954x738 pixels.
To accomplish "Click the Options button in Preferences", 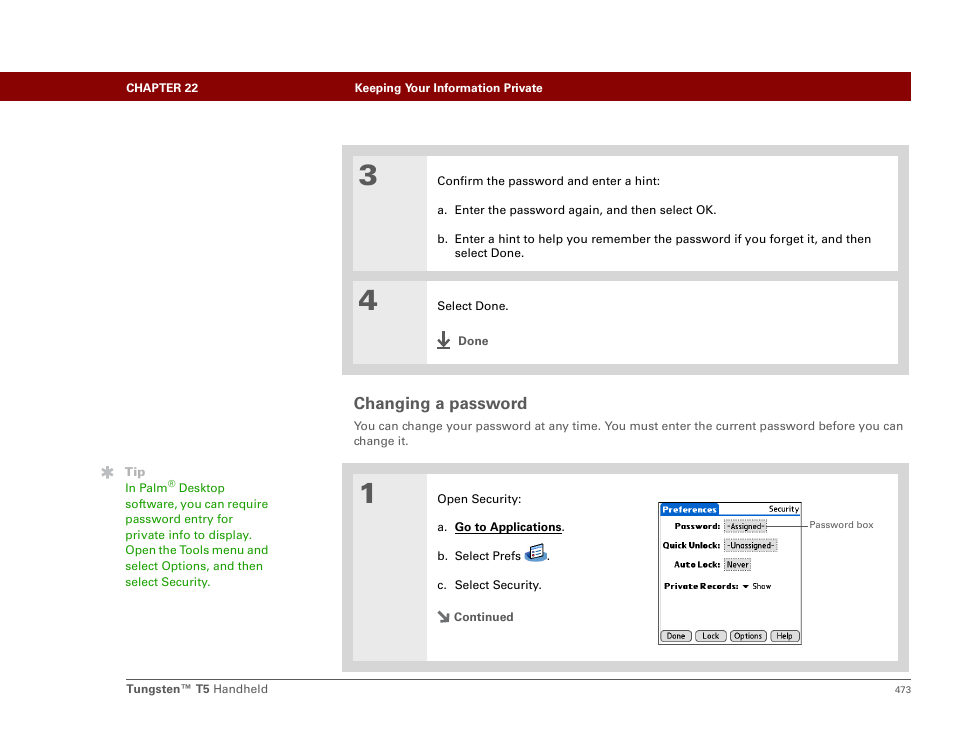I will click(x=748, y=636).
